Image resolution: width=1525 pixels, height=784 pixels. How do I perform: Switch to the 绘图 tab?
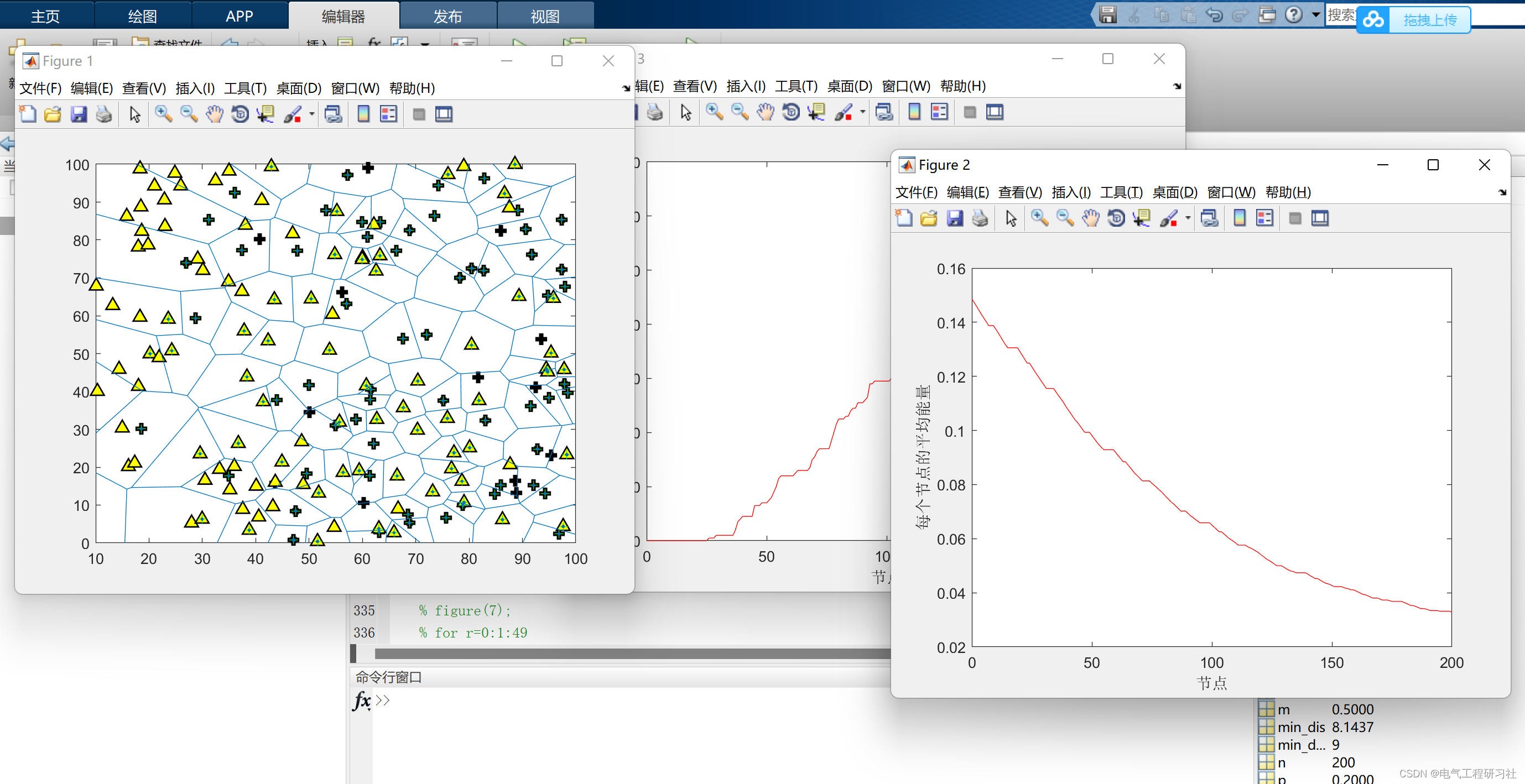142,16
